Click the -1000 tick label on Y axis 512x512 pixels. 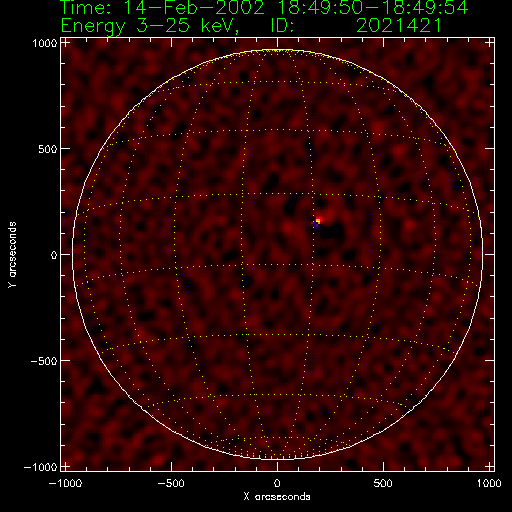point(41,467)
